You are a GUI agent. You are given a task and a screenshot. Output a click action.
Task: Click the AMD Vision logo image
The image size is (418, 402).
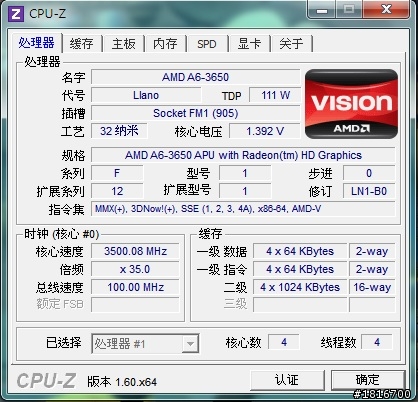click(351, 104)
